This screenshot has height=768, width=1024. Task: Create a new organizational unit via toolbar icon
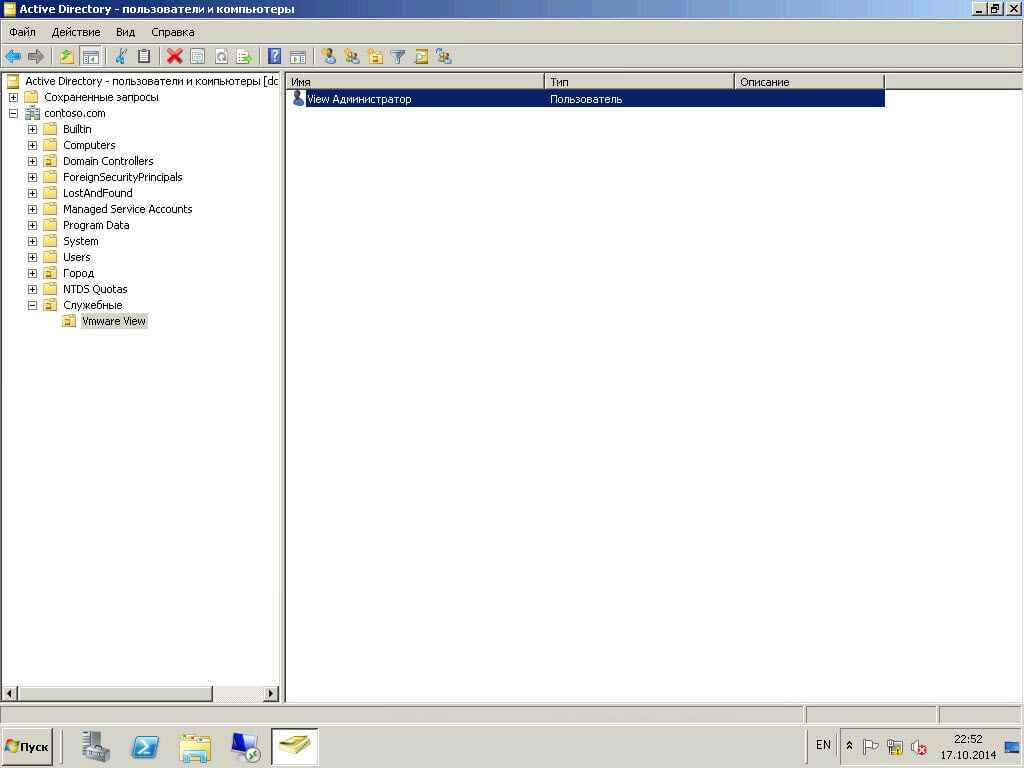375,57
